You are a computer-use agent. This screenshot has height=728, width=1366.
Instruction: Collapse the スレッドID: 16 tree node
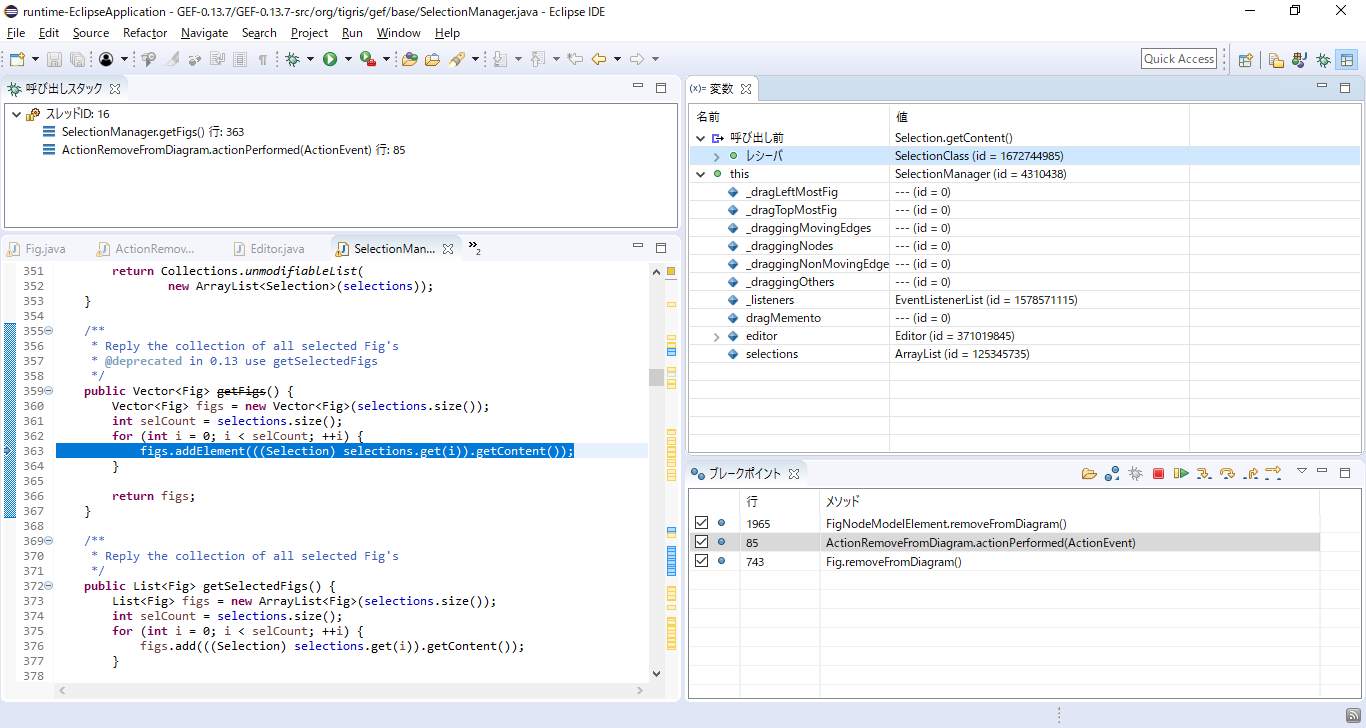coord(16,114)
